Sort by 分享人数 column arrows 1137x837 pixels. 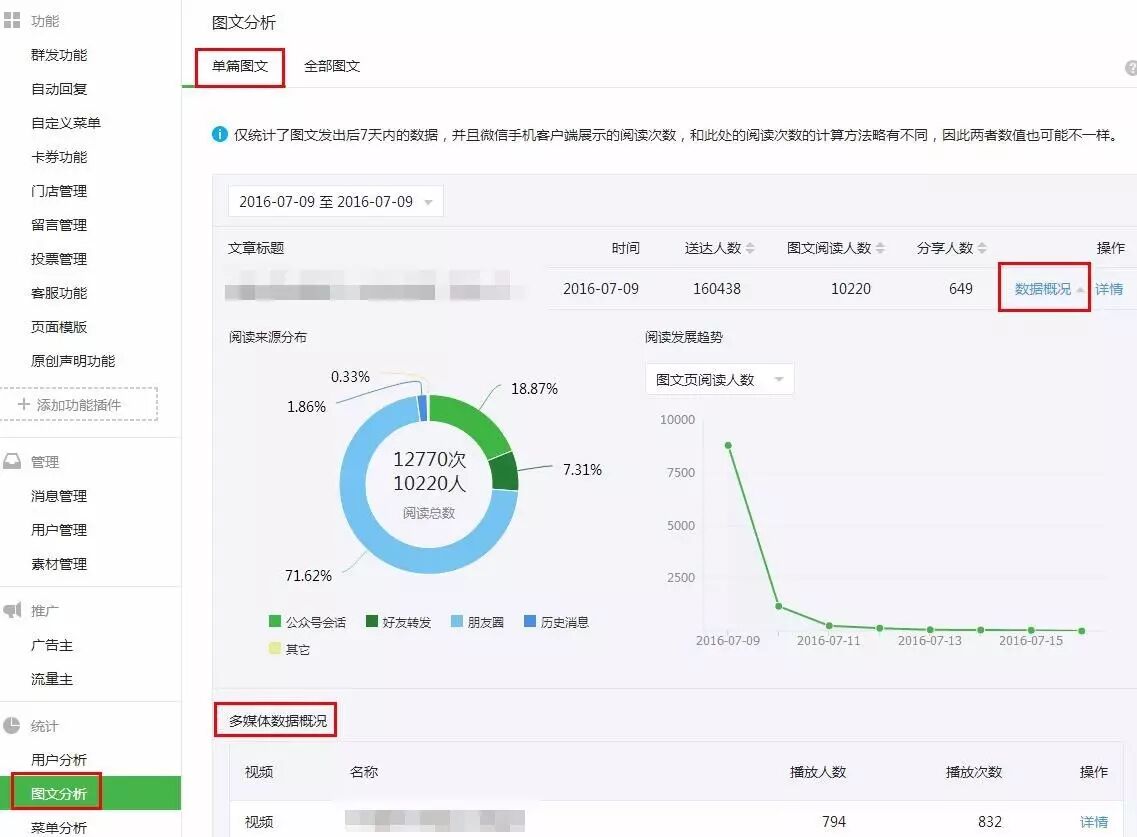[982, 248]
